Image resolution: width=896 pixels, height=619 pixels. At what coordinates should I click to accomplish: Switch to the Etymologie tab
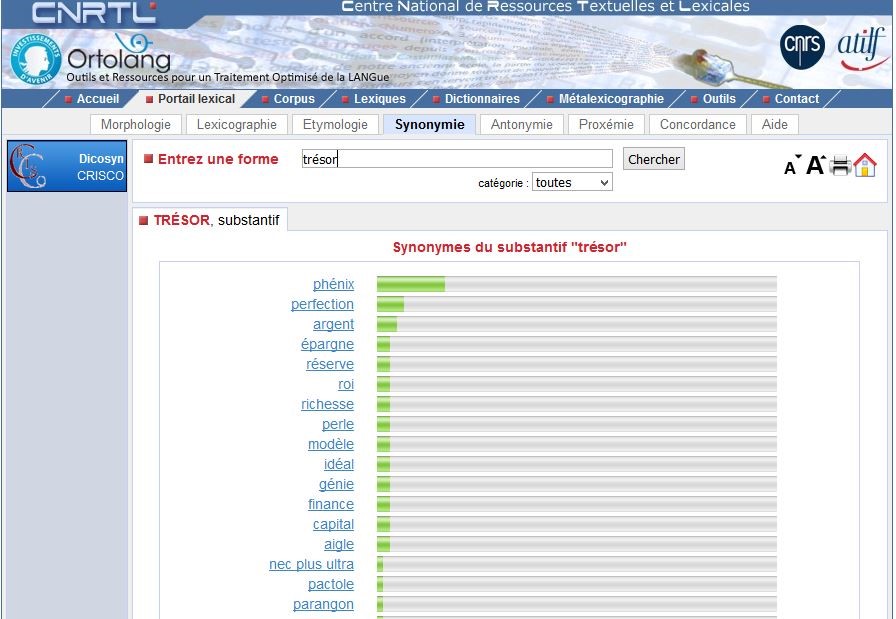click(x=335, y=125)
